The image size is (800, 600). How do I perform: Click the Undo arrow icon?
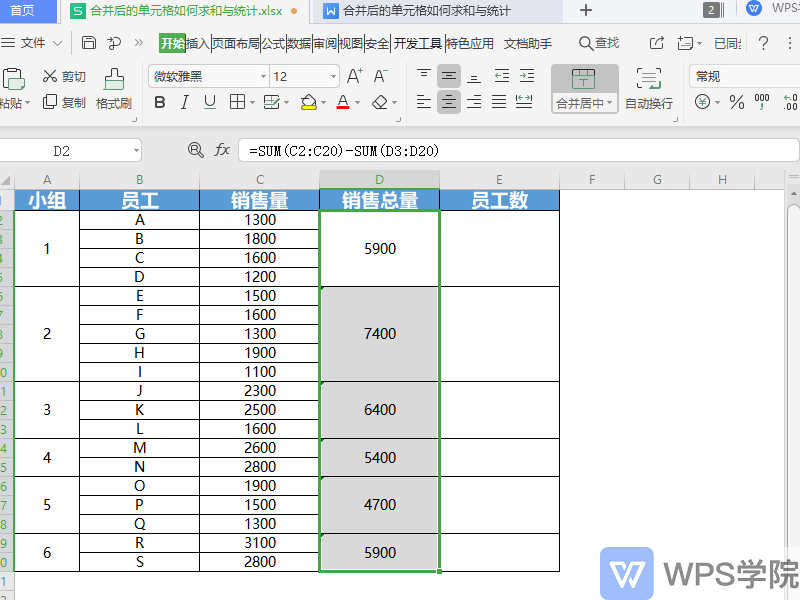point(114,43)
